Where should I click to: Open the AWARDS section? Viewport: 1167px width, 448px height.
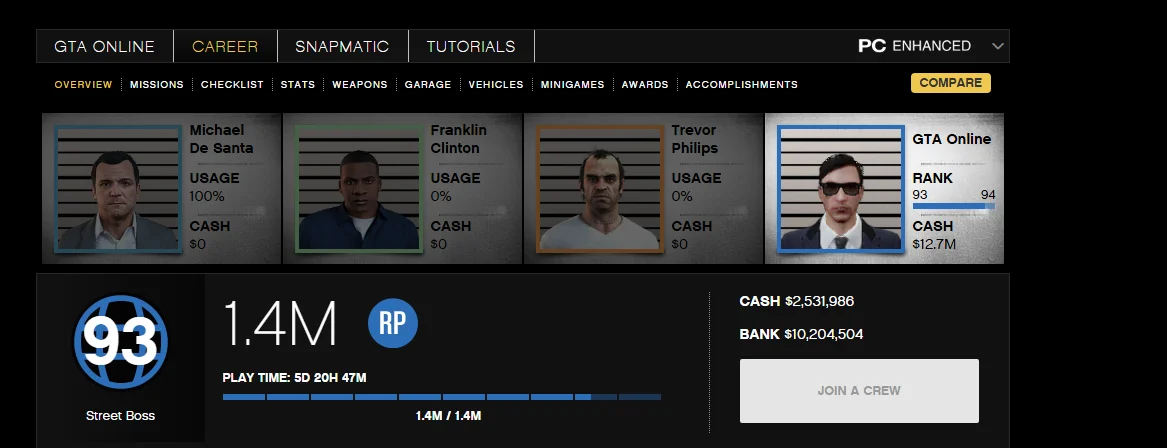tap(645, 85)
